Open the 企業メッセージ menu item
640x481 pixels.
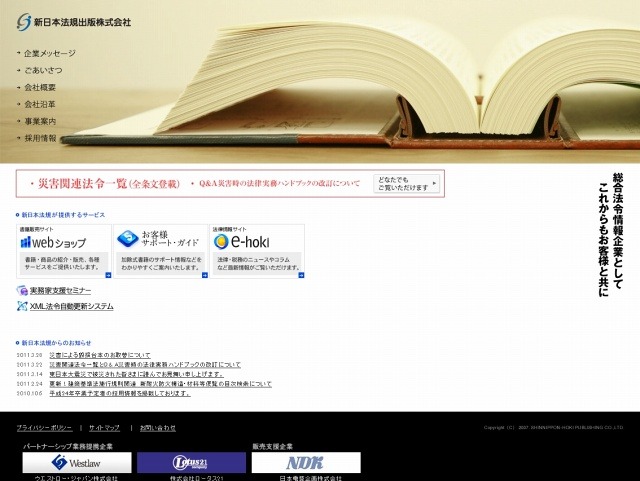[50, 53]
